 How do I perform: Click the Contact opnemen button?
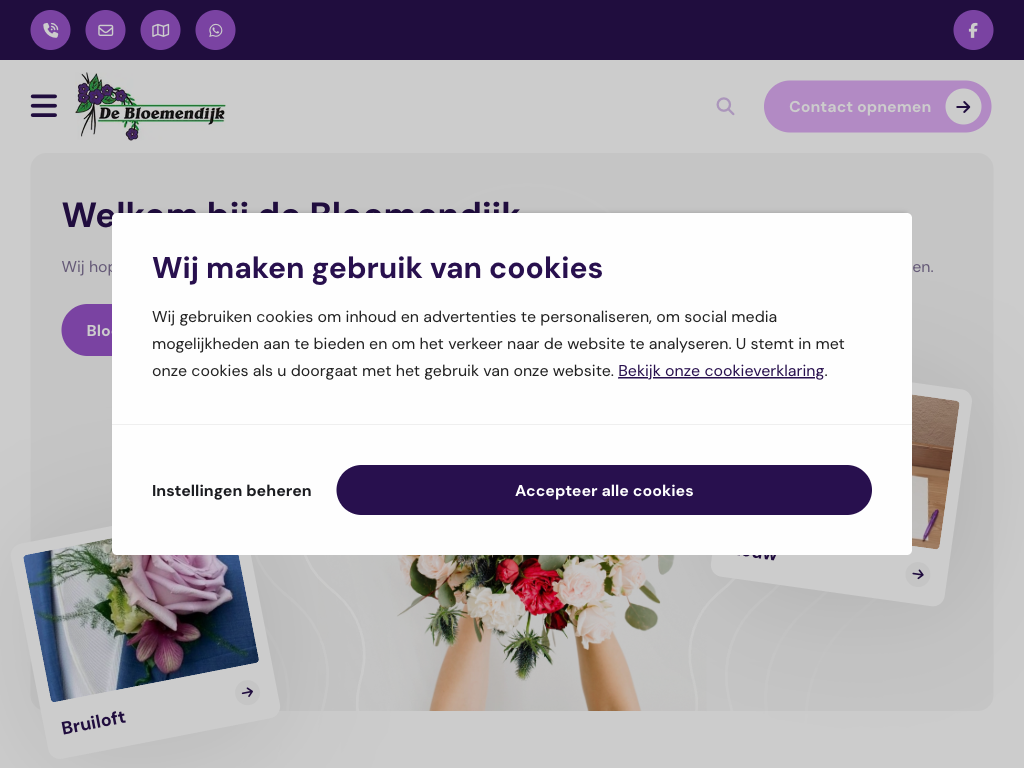[x=877, y=106]
